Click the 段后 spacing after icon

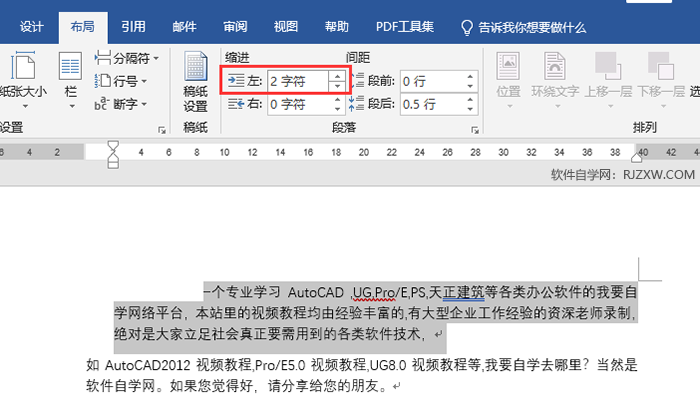tap(357, 104)
